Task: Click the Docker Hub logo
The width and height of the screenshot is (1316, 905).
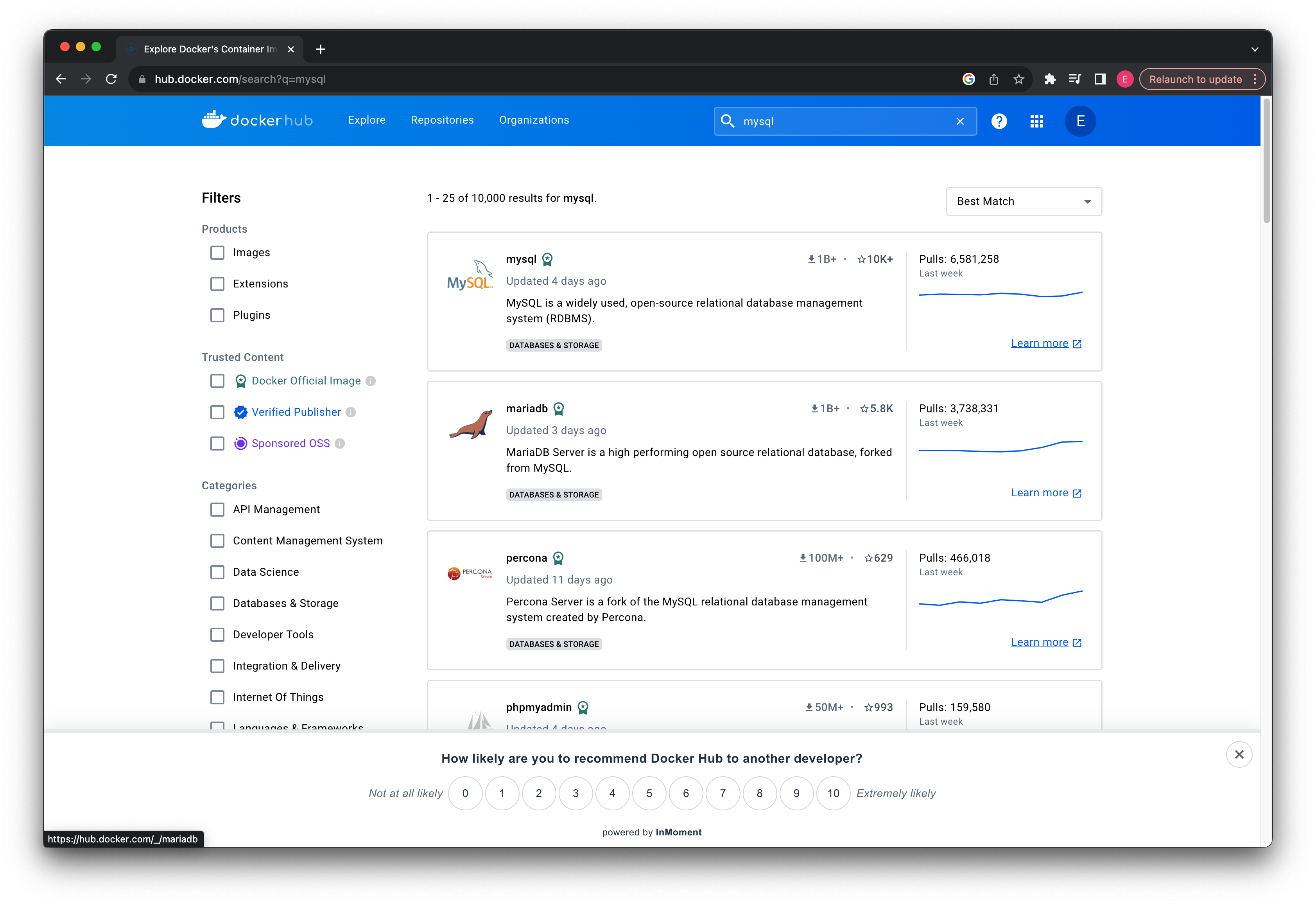Action: point(257,120)
